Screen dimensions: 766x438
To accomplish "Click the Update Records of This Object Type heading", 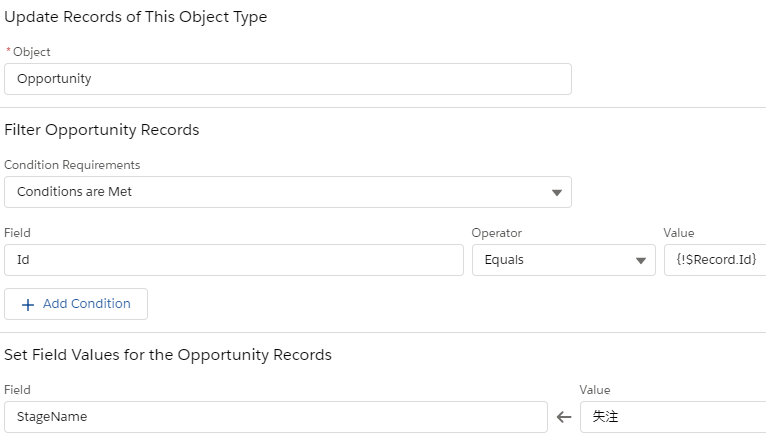I will [x=135, y=17].
